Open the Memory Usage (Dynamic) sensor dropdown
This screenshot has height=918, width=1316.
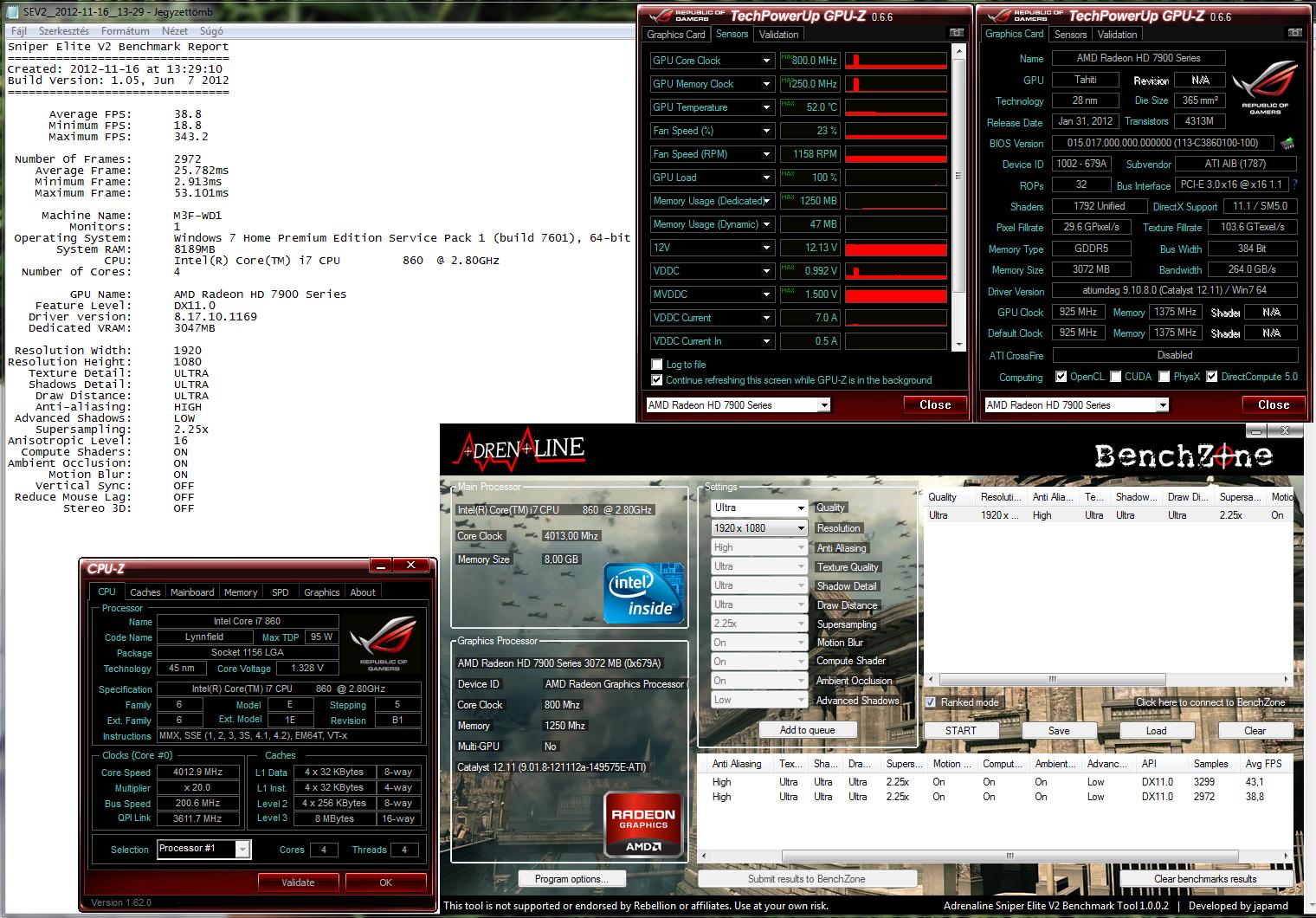point(766,224)
